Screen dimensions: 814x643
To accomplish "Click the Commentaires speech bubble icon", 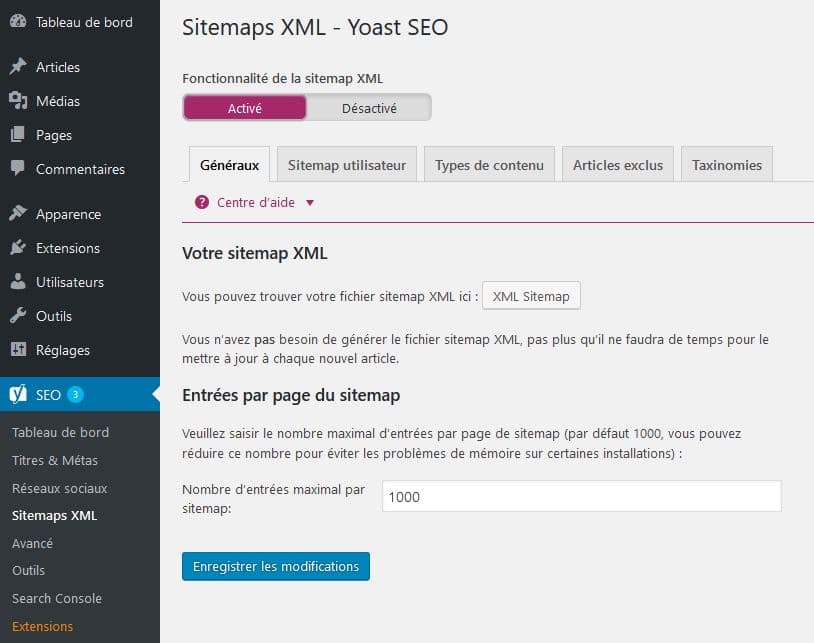I will pyautogui.click(x=18, y=168).
